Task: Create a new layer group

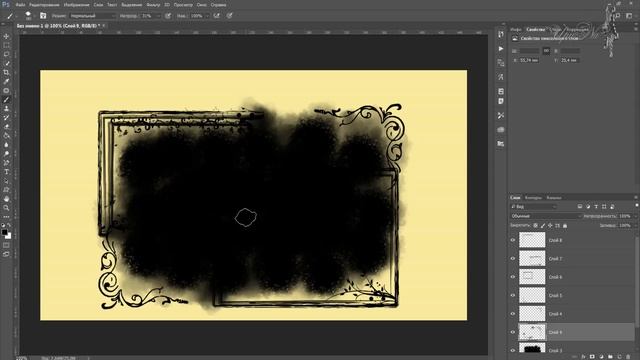Action: coord(610,357)
